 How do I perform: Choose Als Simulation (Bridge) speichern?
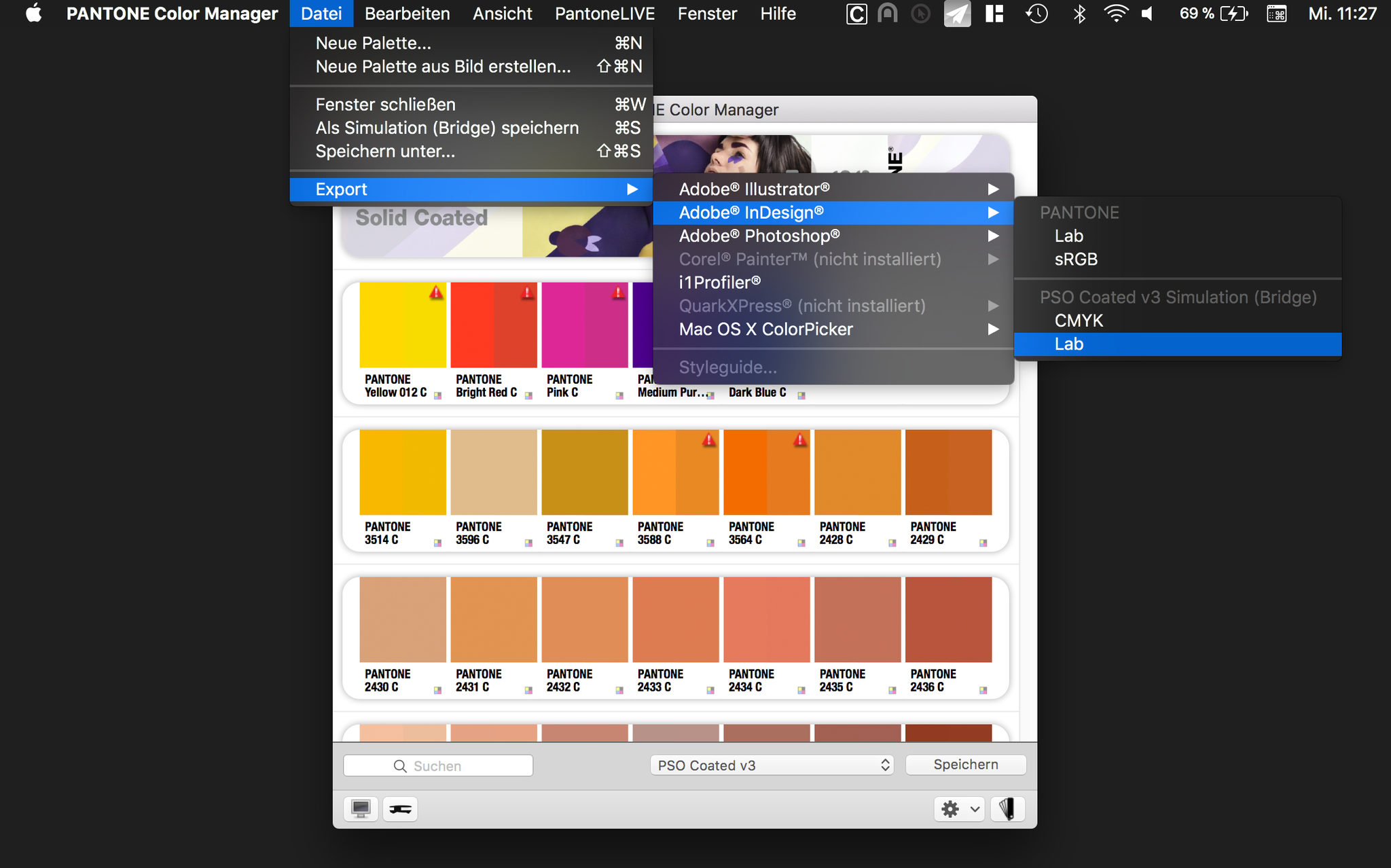471,128
